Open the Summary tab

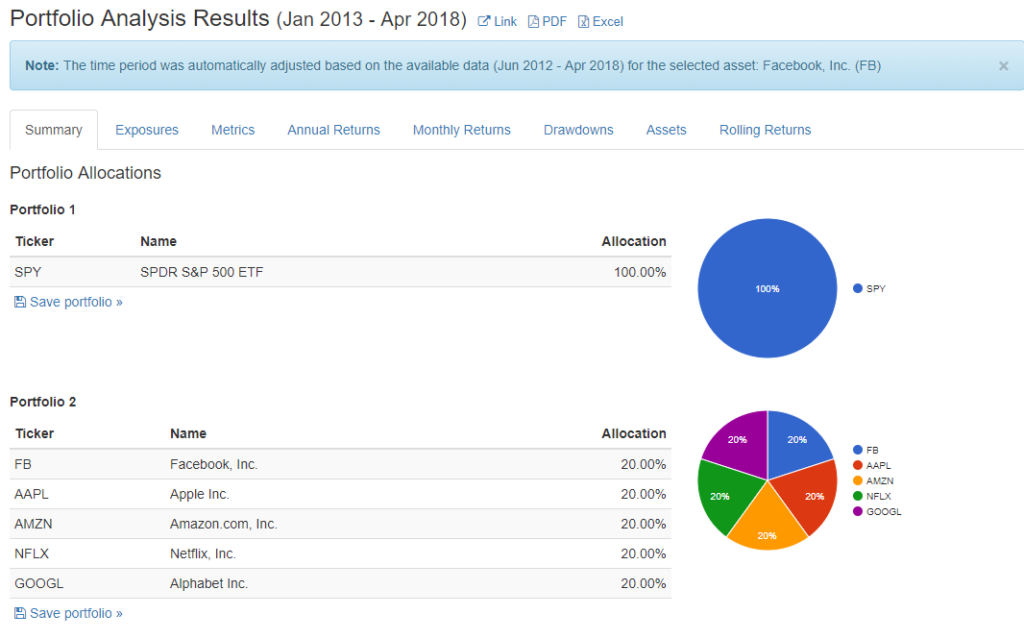point(54,130)
